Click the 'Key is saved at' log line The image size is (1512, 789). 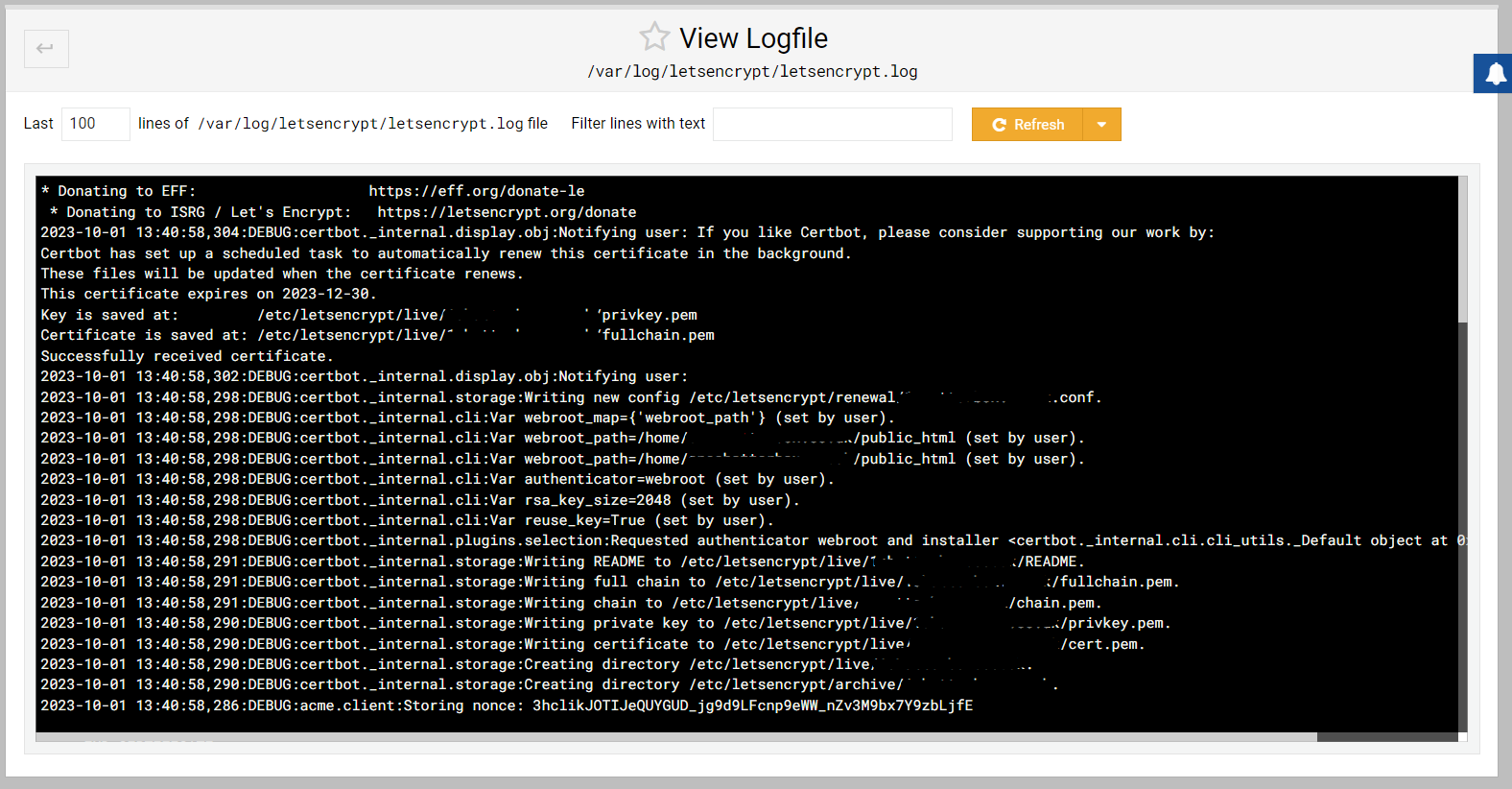(369, 315)
